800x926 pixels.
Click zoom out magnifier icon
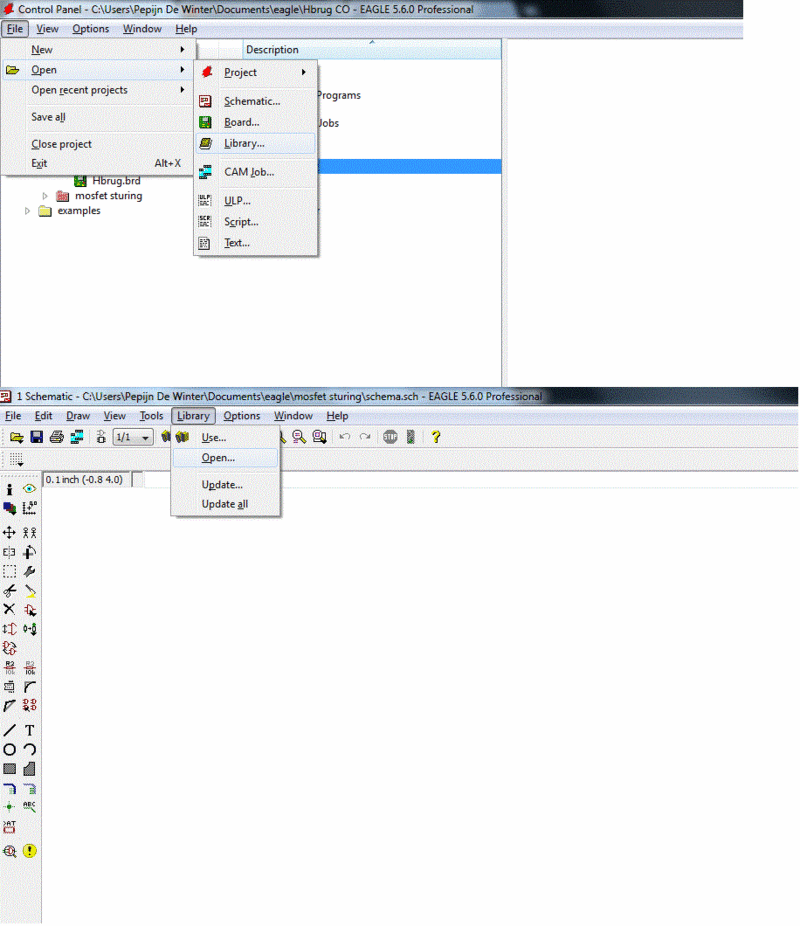pyautogui.click(x=299, y=438)
